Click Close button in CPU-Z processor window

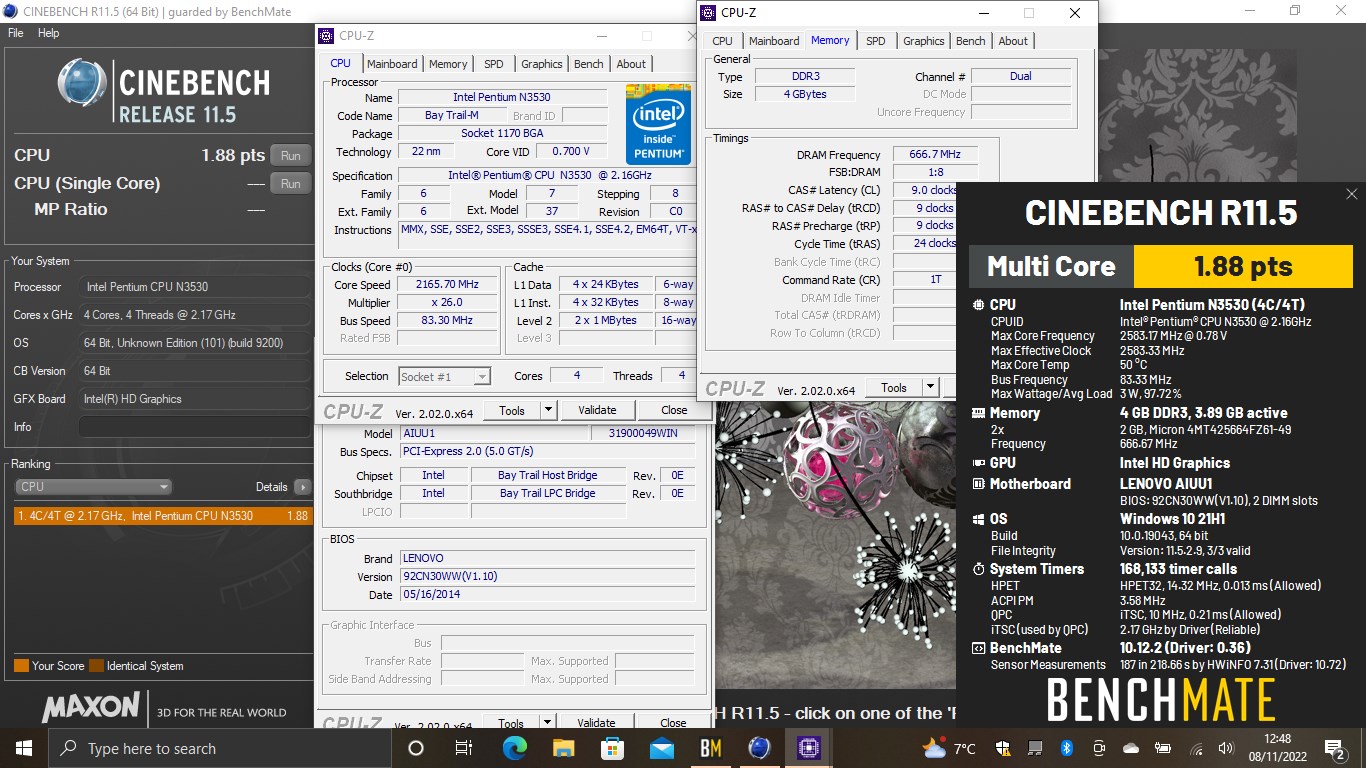tap(675, 410)
